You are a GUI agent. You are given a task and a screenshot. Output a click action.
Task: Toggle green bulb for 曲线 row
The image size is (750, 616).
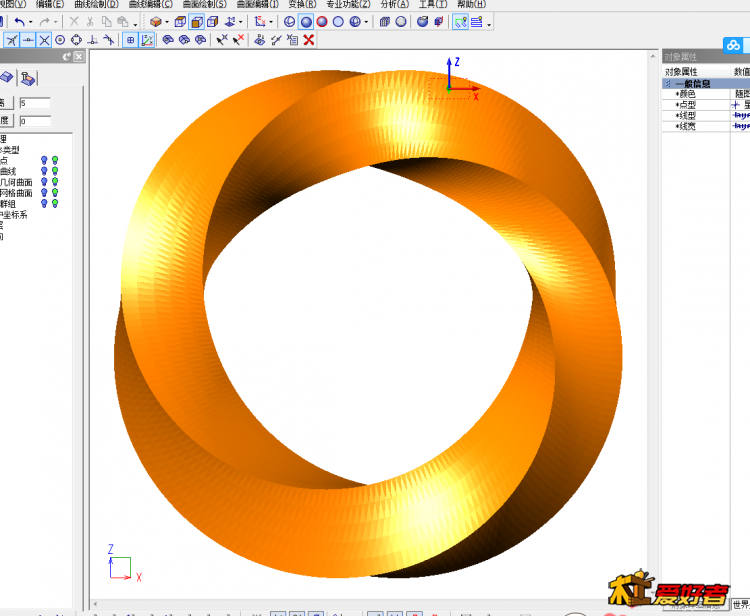(x=55, y=171)
